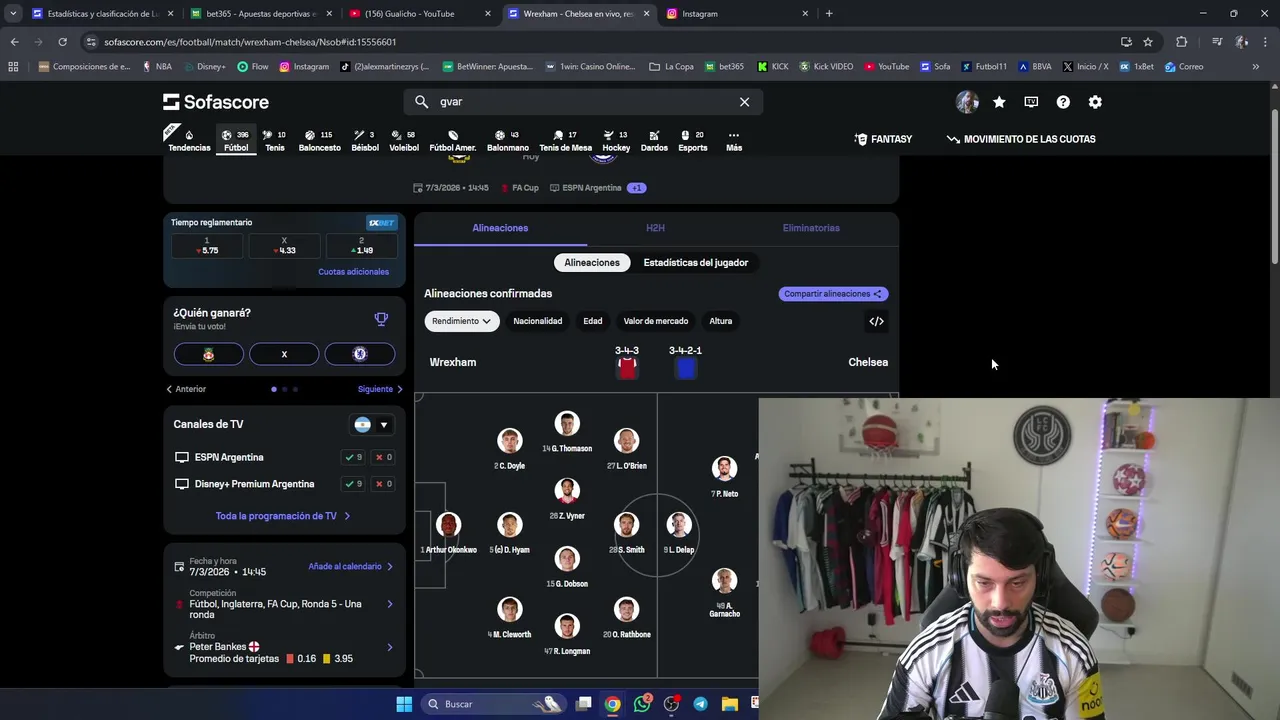Expand the Rendimiento dropdown
This screenshot has height=720, width=1280.
pos(461,321)
